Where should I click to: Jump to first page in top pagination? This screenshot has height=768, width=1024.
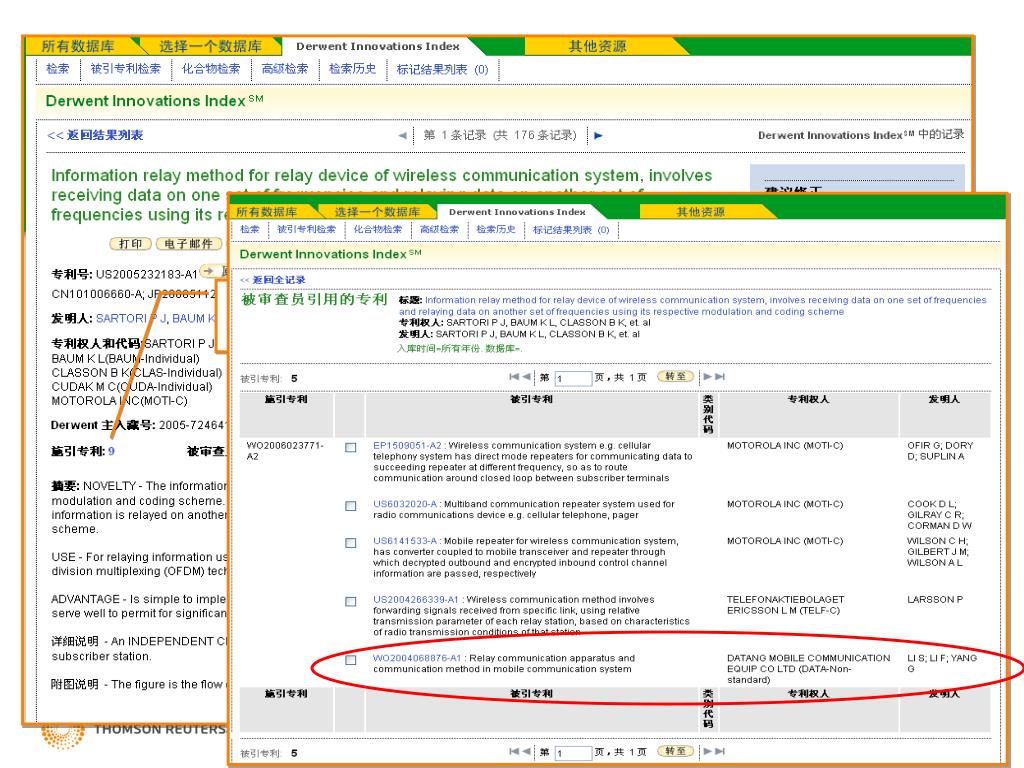click(x=514, y=377)
